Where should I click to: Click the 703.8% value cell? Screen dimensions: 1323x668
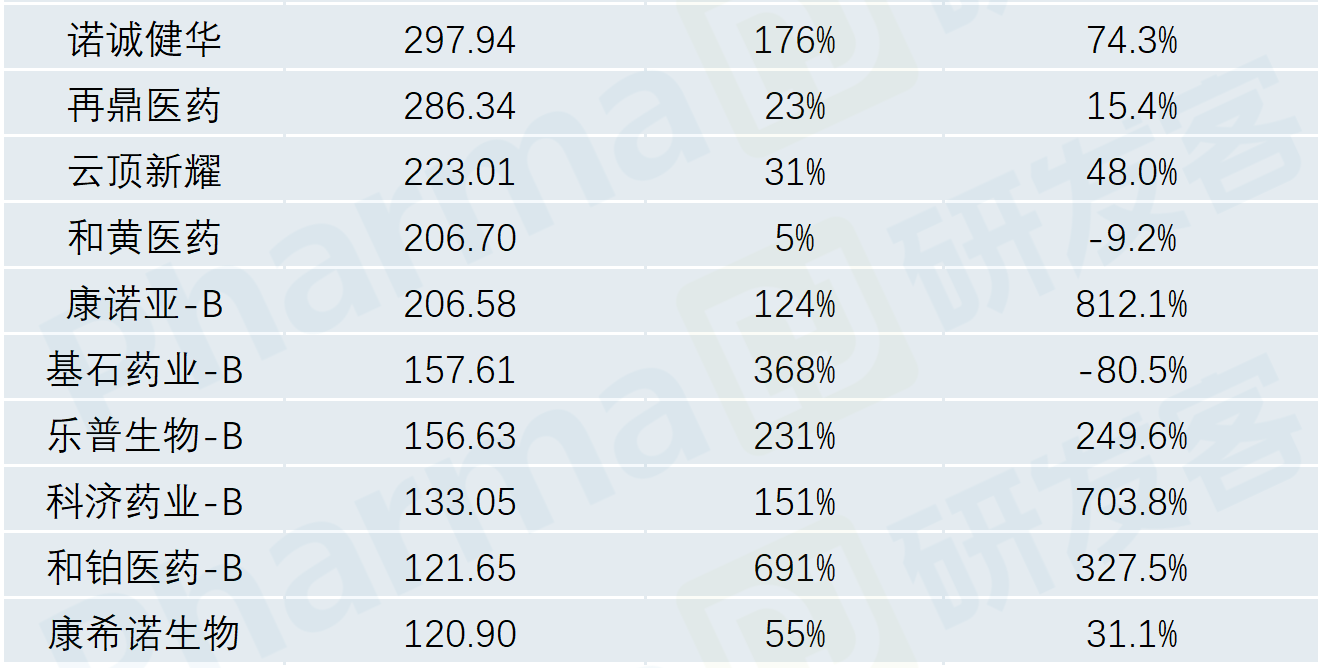[1131, 502]
